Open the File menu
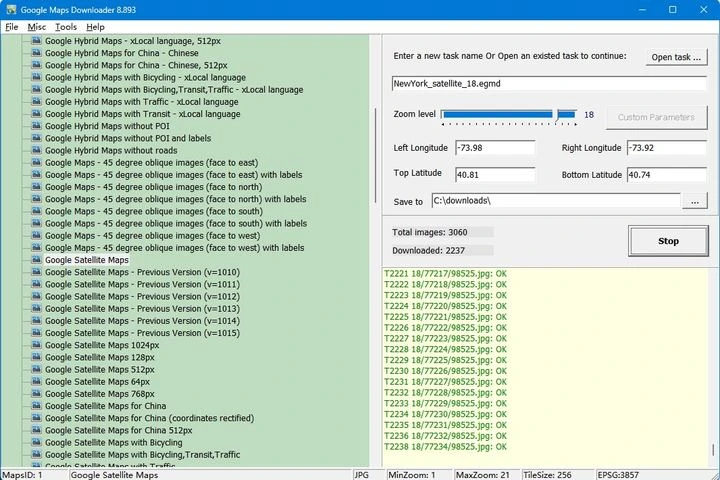This screenshot has height=480, width=720. pos(11,27)
